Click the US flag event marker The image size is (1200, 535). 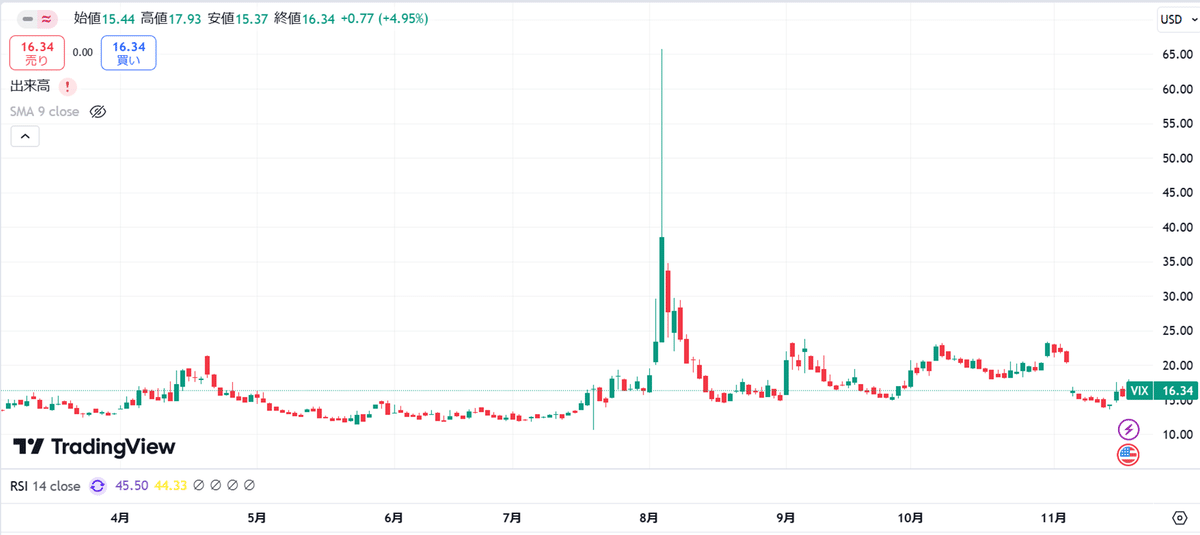tap(1128, 455)
